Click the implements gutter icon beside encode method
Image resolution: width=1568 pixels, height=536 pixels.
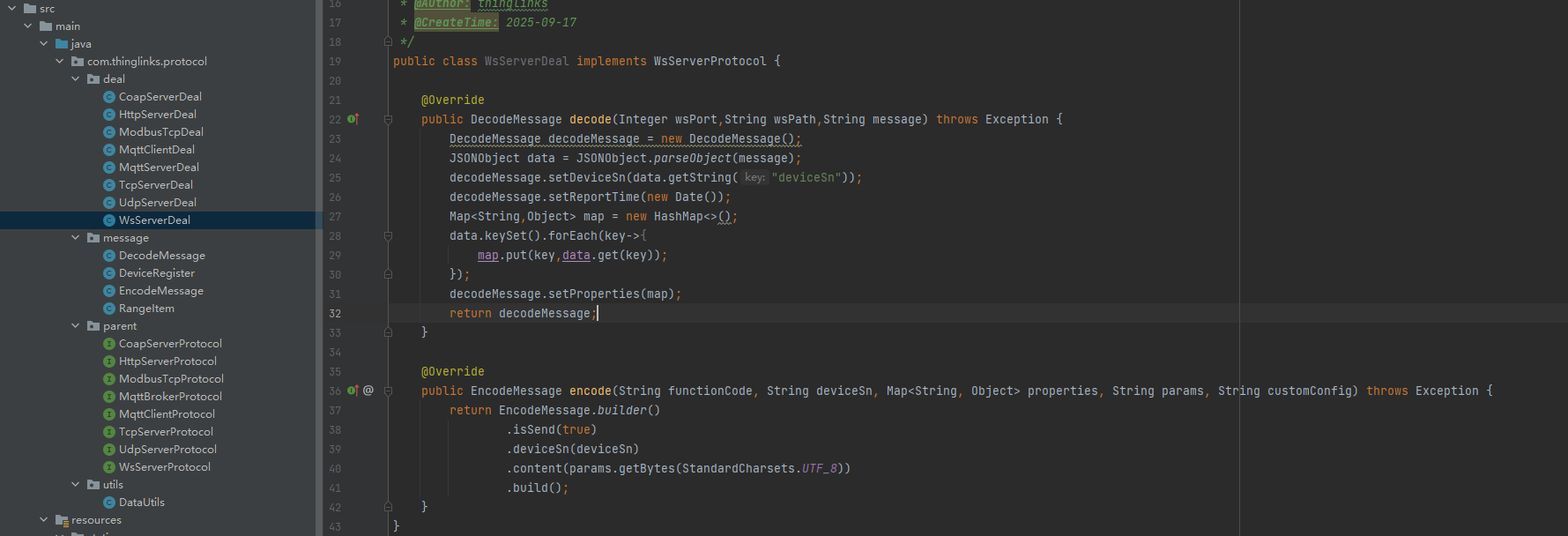pyautogui.click(x=353, y=391)
